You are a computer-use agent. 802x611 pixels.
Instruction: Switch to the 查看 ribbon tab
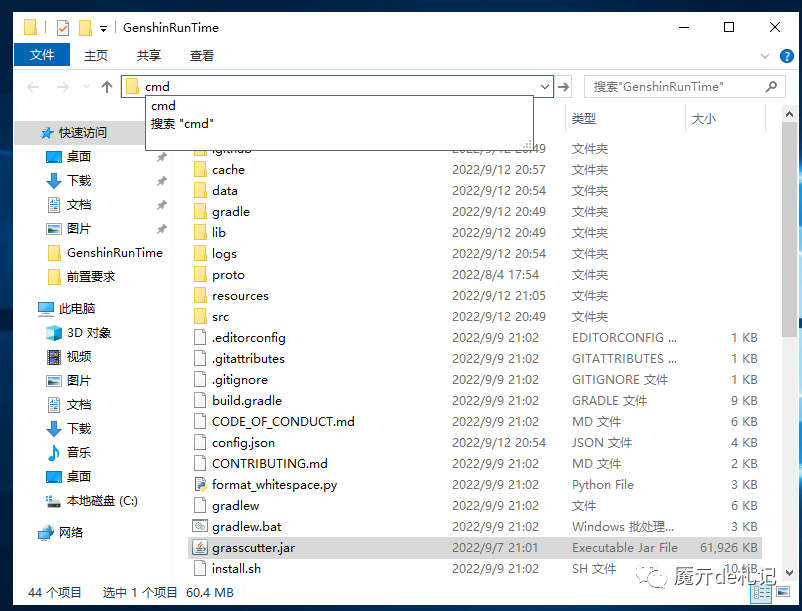pyautogui.click(x=202, y=55)
